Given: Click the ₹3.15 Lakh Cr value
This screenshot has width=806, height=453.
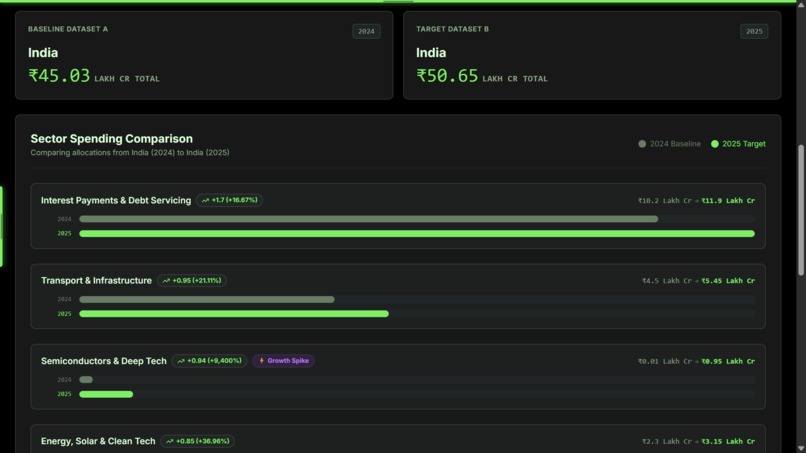Looking at the screenshot, I should coord(728,441).
